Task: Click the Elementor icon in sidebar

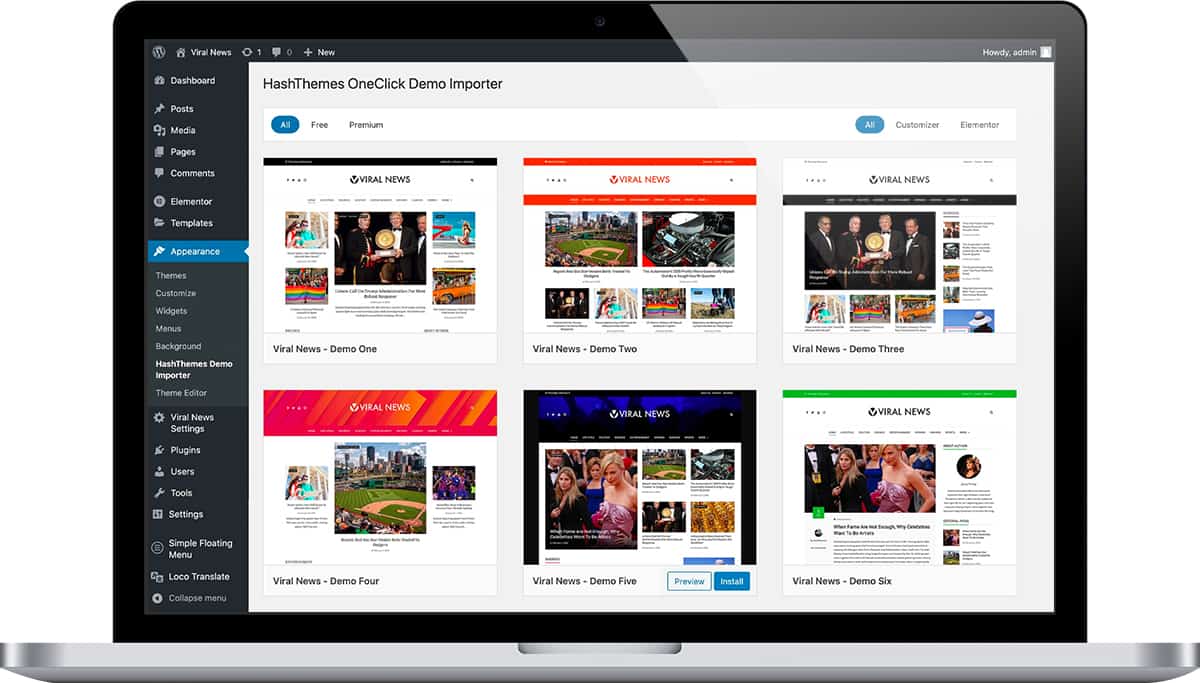Action: pyautogui.click(x=159, y=201)
